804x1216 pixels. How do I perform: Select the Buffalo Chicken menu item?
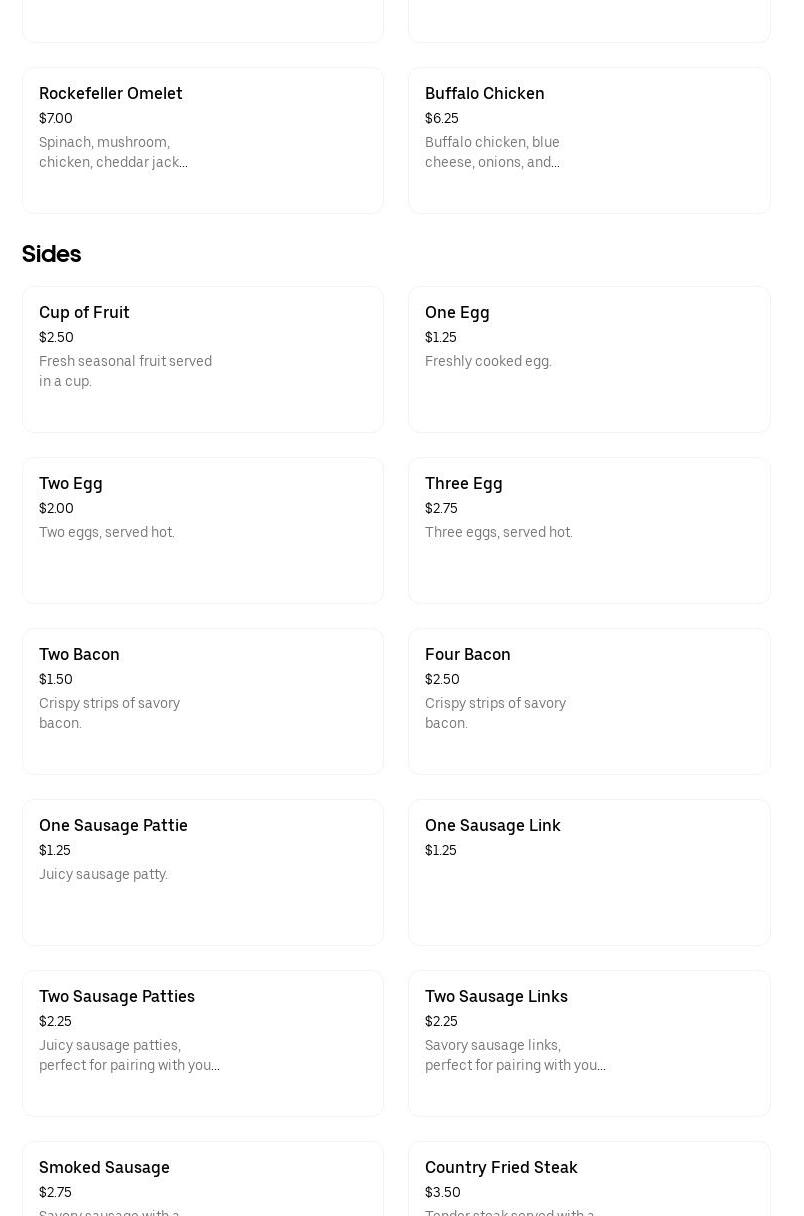click(588, 139)
